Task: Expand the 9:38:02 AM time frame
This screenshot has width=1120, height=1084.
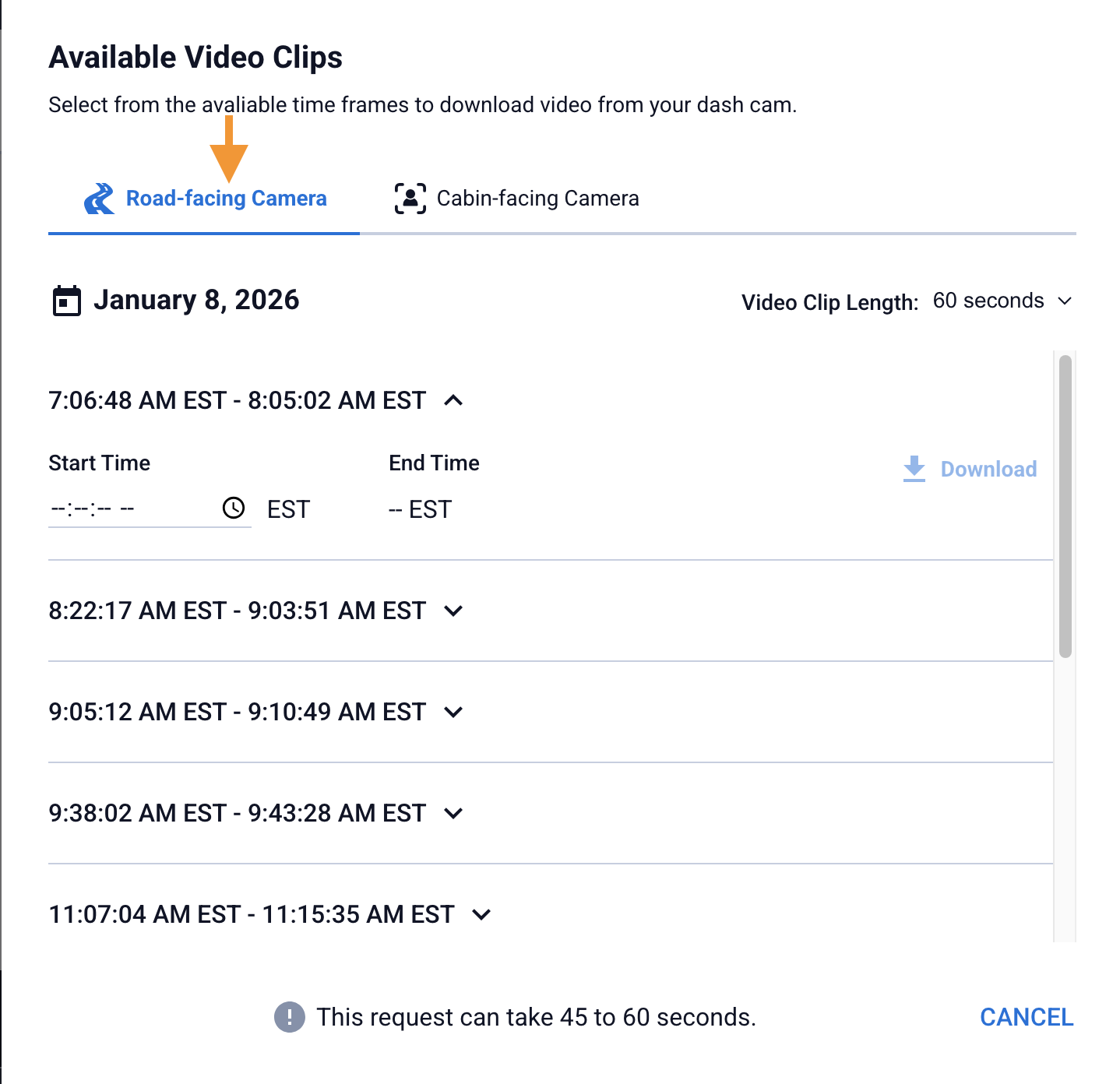Action: (x=453, y=813)
